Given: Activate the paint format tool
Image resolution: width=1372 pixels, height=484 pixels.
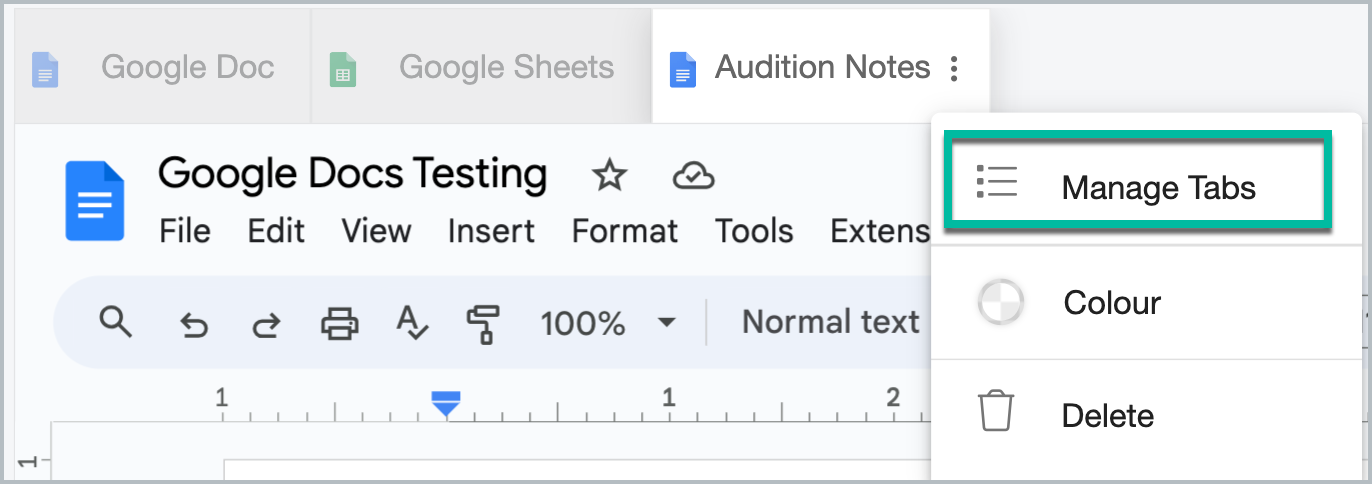Looking at the screenshot, I should click(483, 323).
